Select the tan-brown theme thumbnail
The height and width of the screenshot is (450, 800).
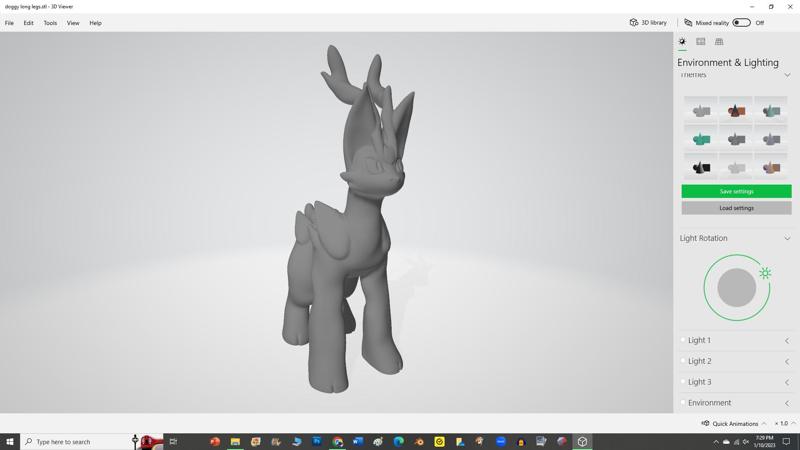coord(771,167)
